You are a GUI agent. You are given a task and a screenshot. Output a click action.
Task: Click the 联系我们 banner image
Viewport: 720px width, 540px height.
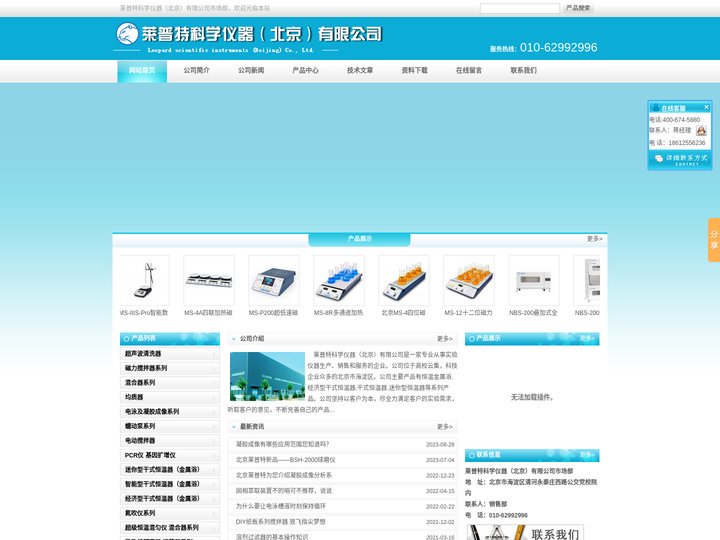click(x=525, y=533)
